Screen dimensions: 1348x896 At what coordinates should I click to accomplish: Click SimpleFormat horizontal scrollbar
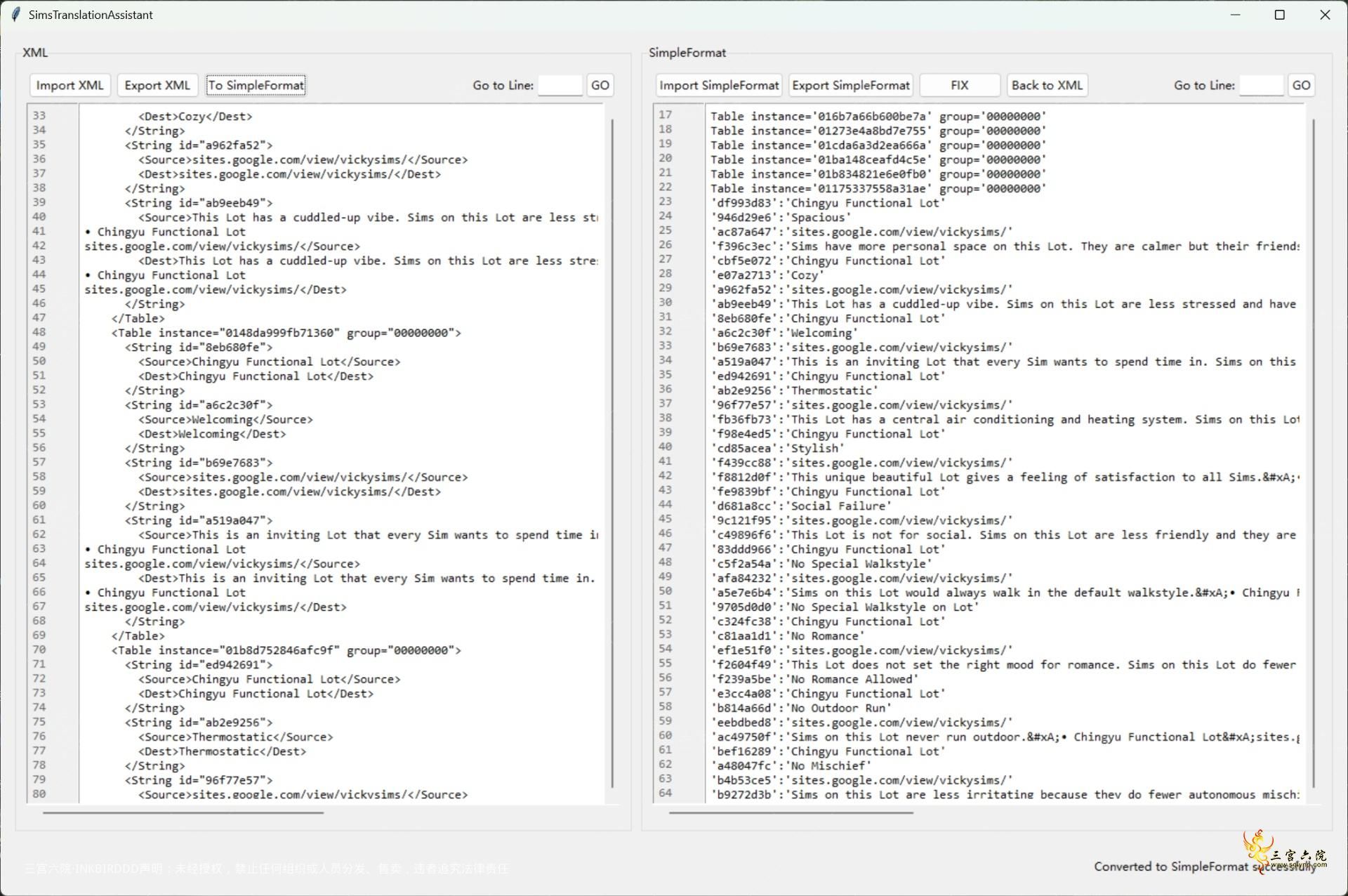[791, 812]
